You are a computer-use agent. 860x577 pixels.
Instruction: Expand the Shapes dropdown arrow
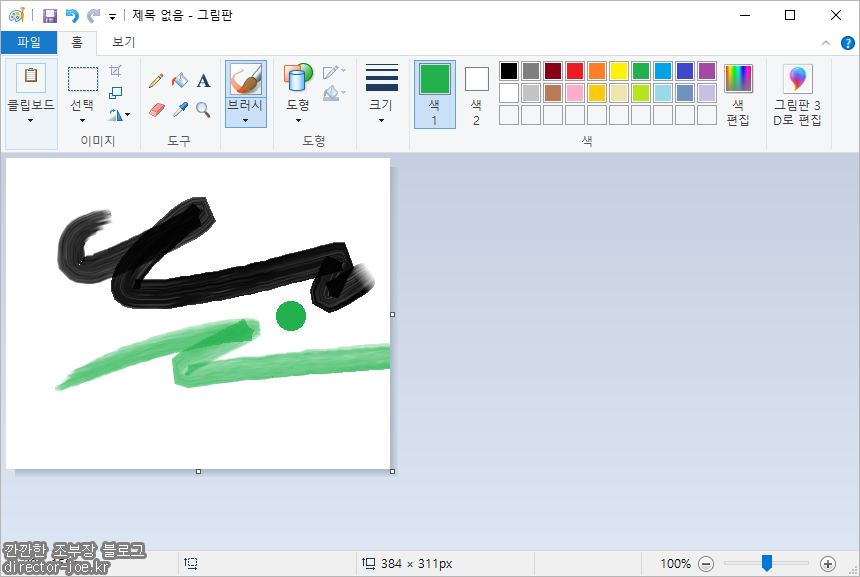tap(298, 120)
